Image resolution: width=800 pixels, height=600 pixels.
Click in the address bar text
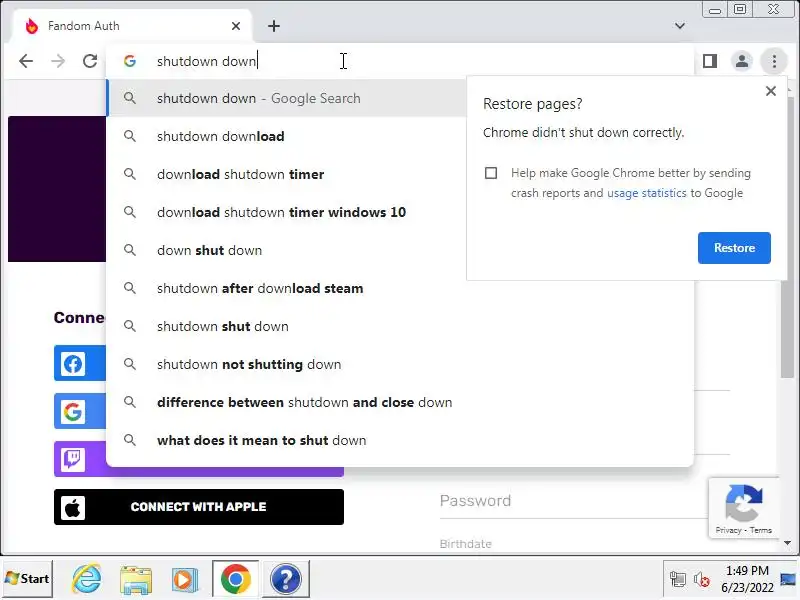point(207,61)
